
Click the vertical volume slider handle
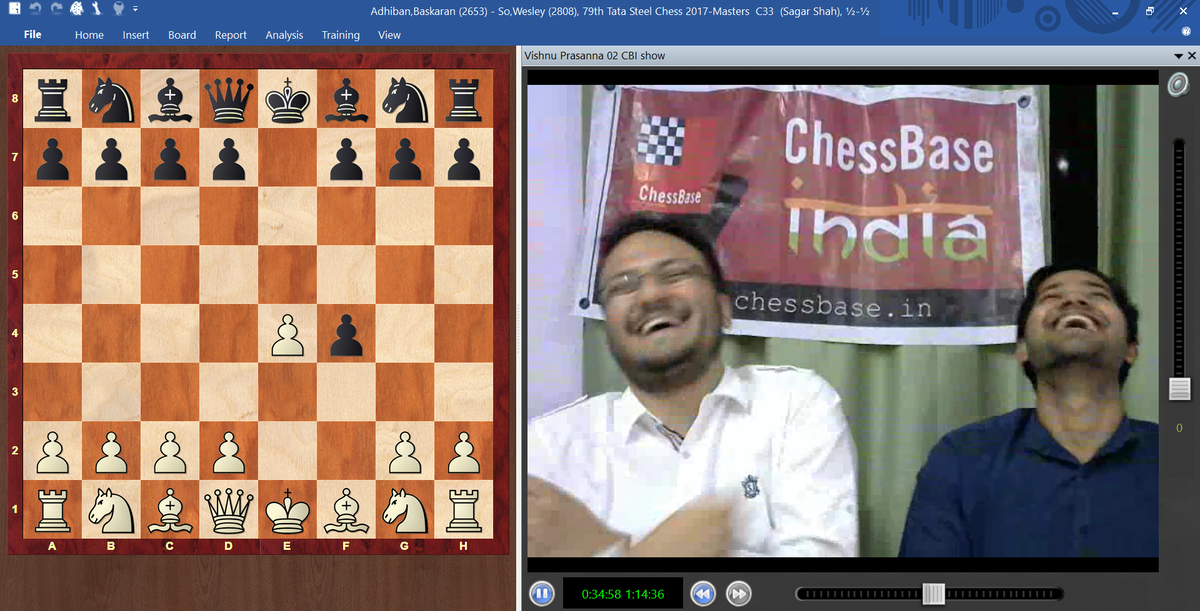(1179, 389)
